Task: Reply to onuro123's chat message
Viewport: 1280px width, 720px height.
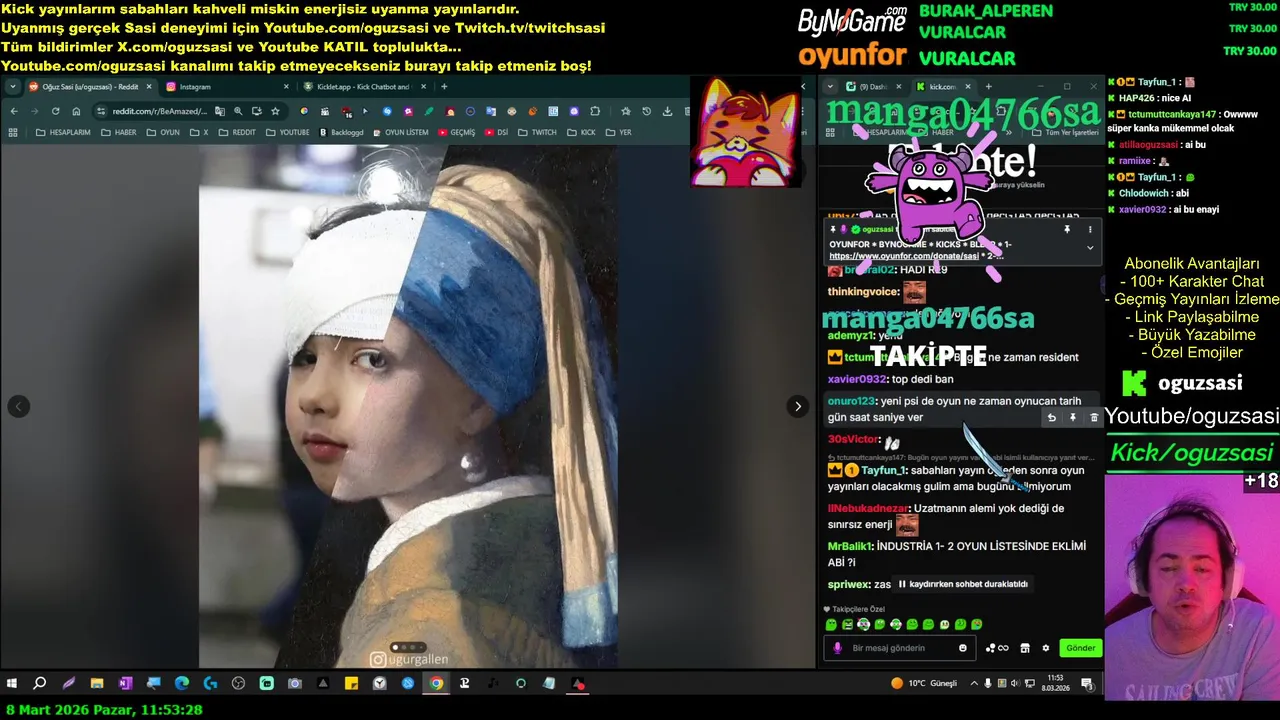Action: 1051,418
